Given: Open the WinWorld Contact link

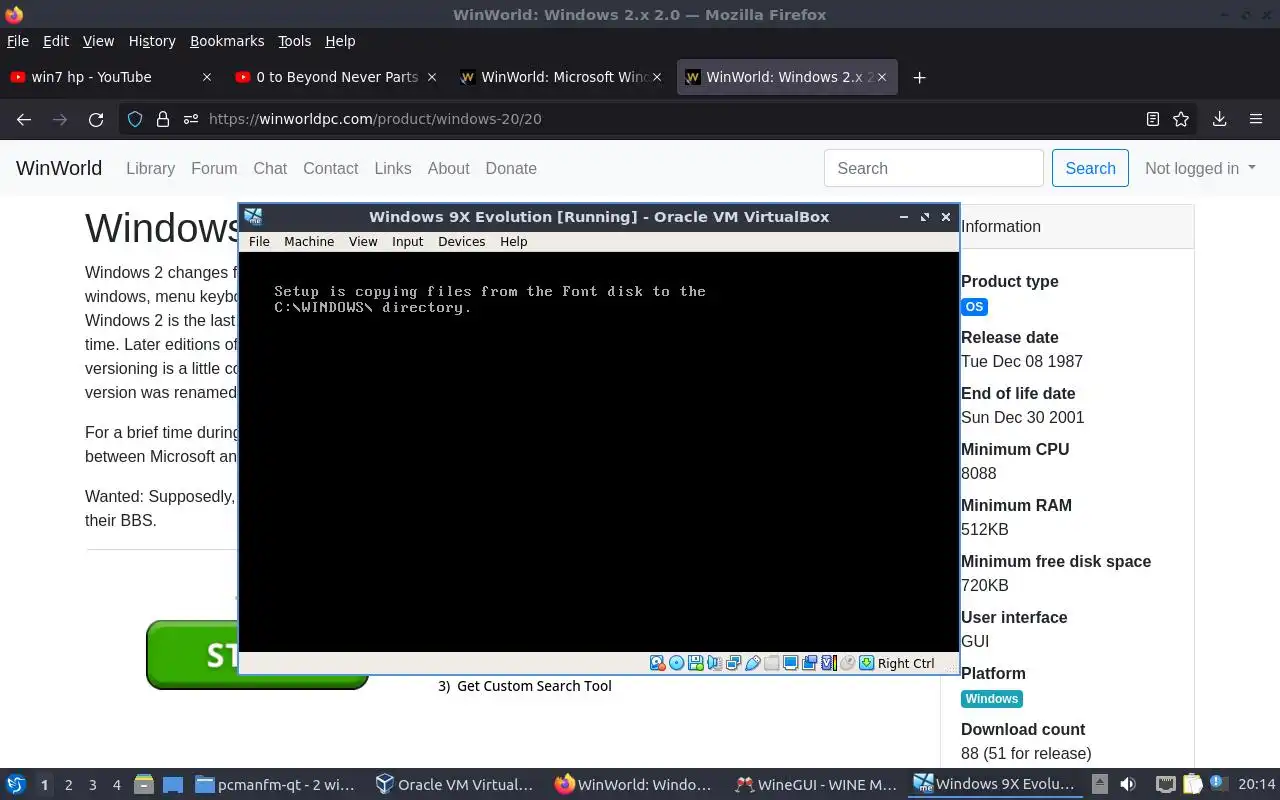Looking at the screenshot, I should point(330,168).
